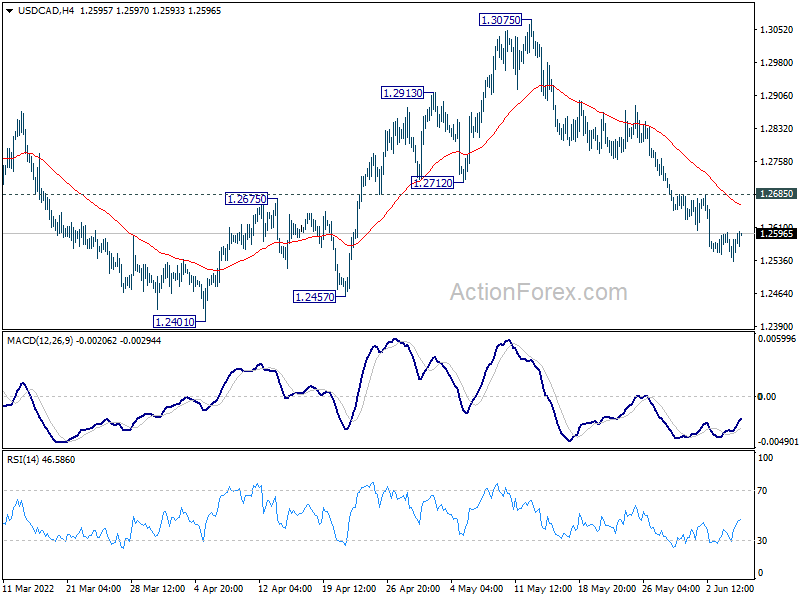This screenshot has height=600, width=800.
Task: Click the MACD 0.005996 scale value
Action: click(x=777, y=339)
